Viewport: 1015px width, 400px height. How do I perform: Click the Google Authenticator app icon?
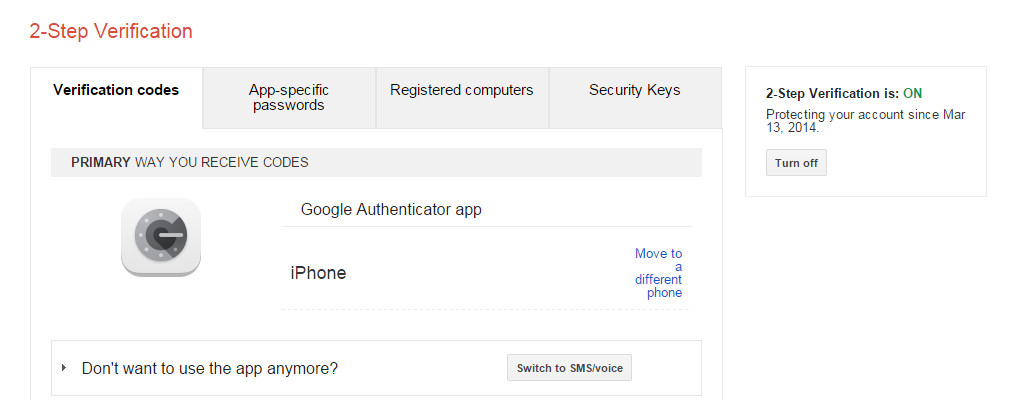161,237
